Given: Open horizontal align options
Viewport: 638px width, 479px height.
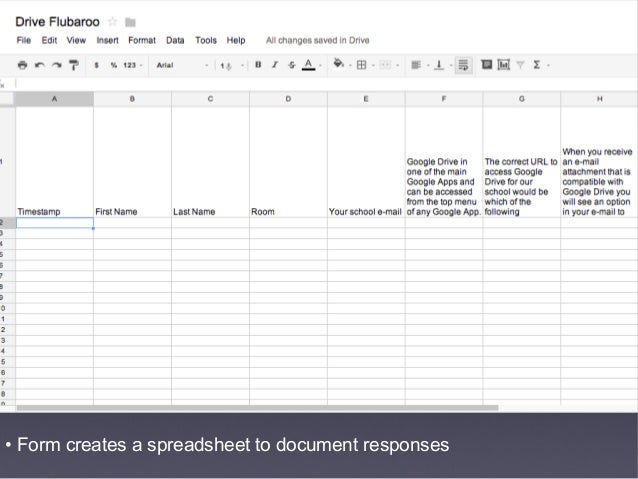Looking at the screenshot, I should coord(416,65).
